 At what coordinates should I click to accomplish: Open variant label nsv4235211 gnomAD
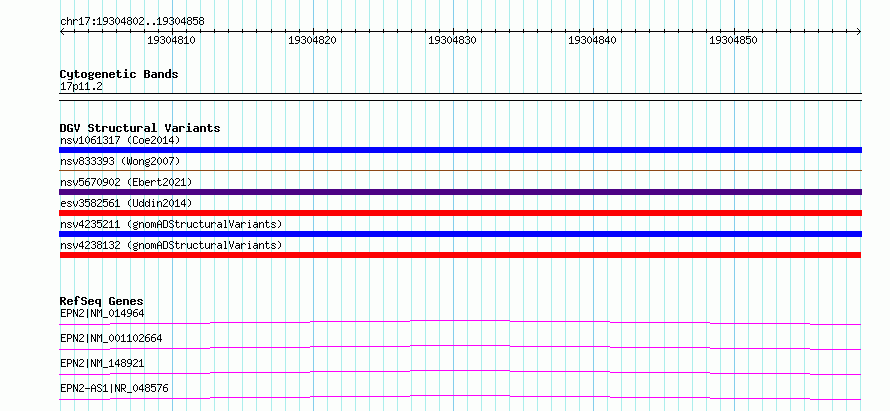tap(171, 224)
